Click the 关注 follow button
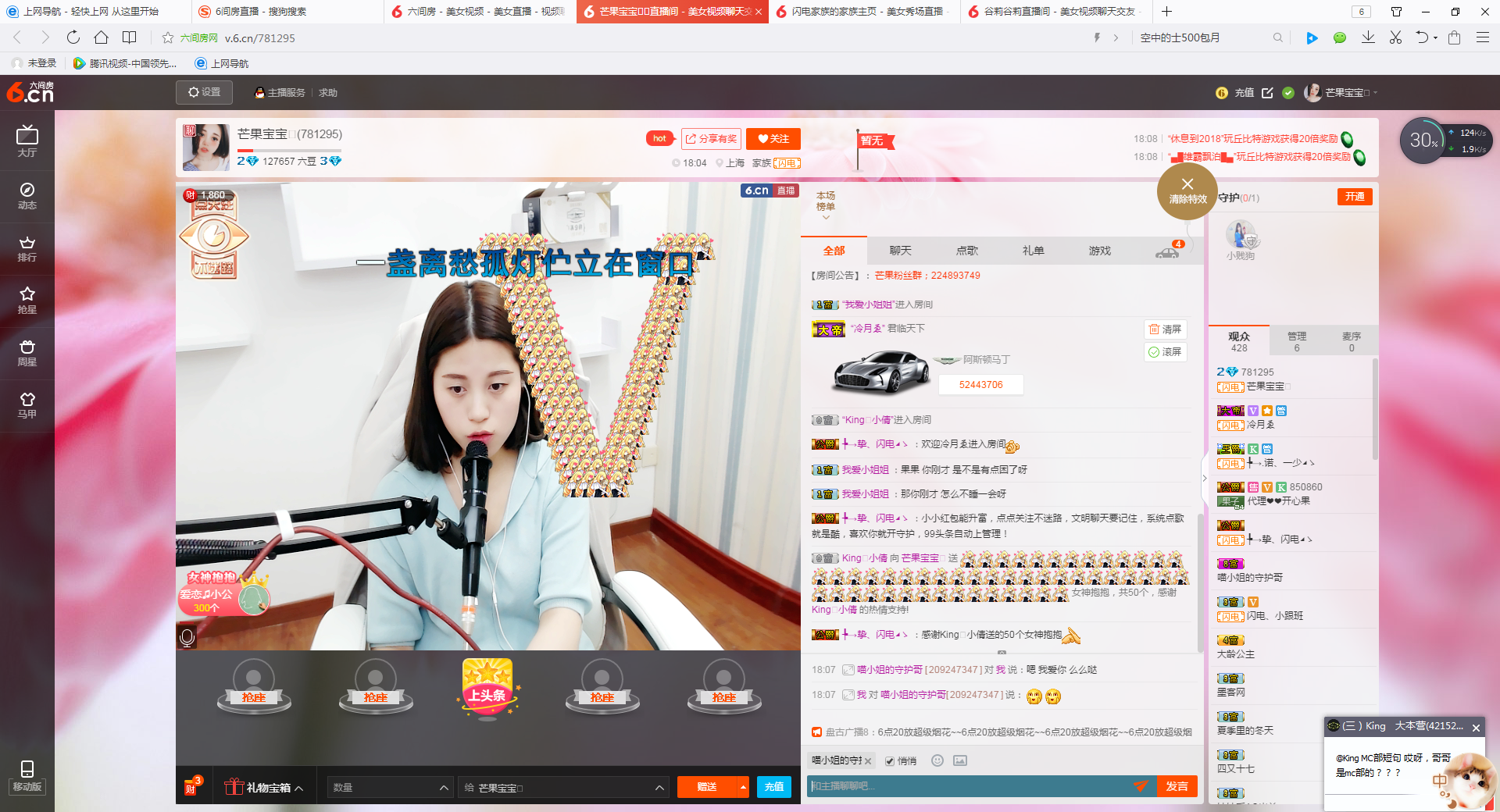Screen dimensions: 1500x812 click(773, 139)
